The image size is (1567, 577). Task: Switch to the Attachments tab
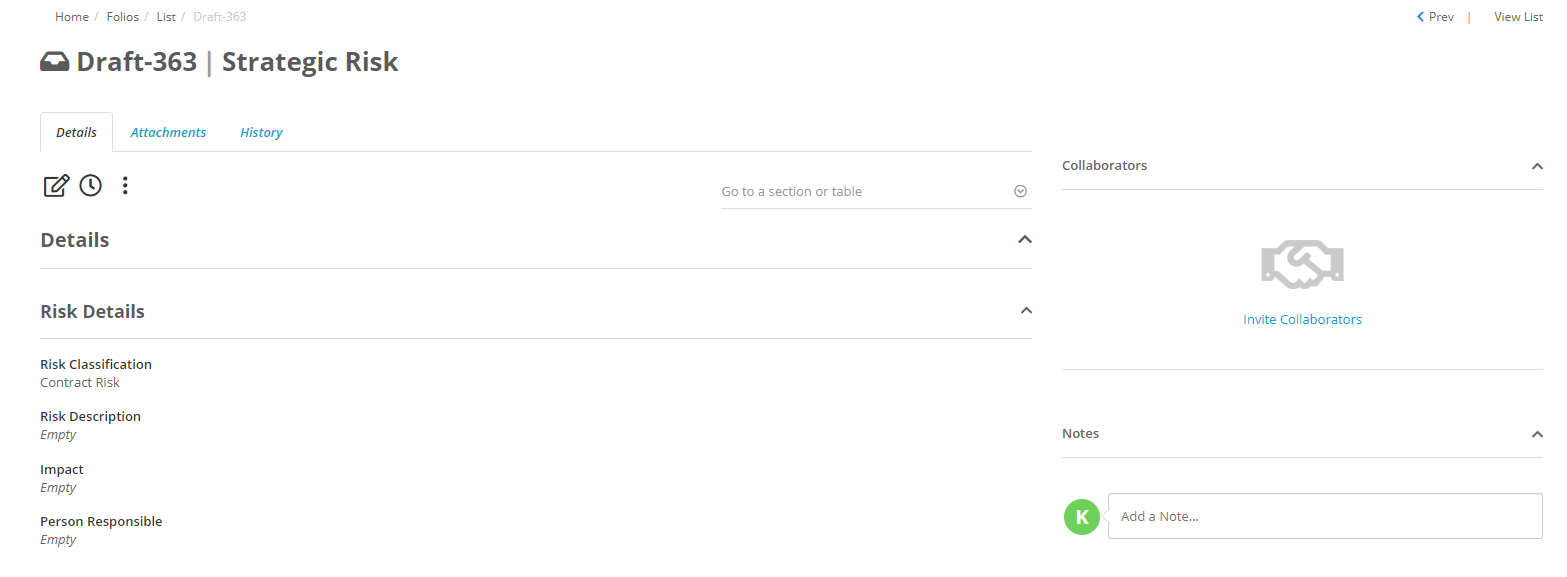coord(168,132)
